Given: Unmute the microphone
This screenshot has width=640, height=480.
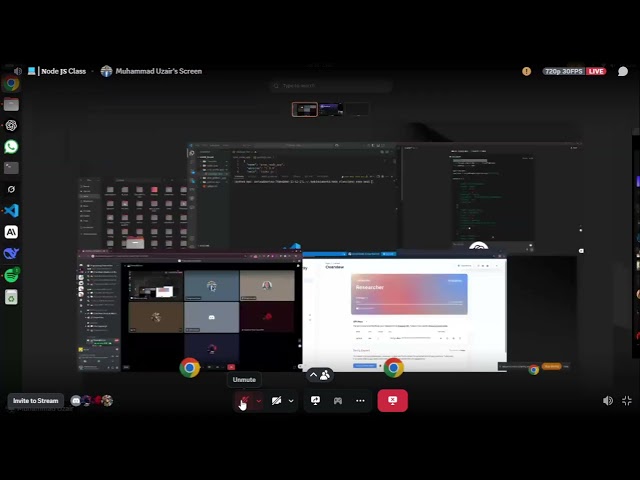Looking at the screenshot, I should [x=245, y=400].
